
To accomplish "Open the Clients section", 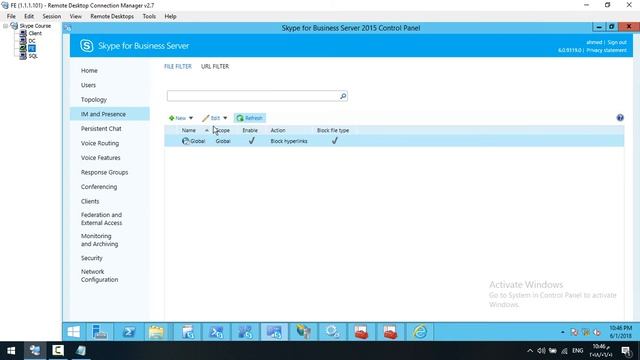I will point(90,201).
